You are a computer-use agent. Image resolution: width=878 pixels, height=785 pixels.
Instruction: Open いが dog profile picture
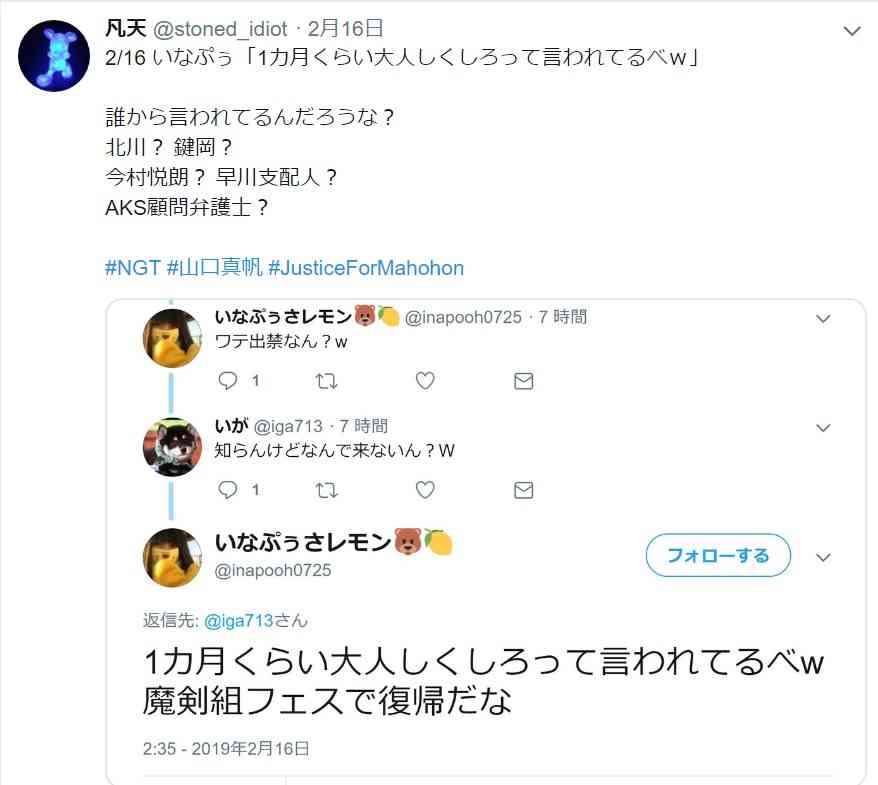pyautogui.click(x=172, y=447)
